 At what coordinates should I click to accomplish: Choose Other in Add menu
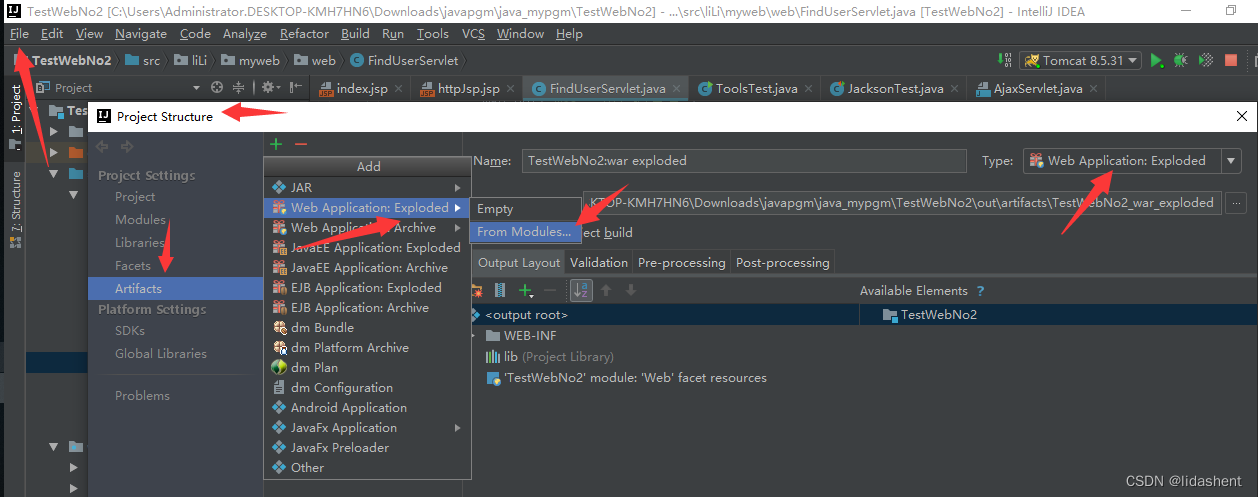(367, 467)
